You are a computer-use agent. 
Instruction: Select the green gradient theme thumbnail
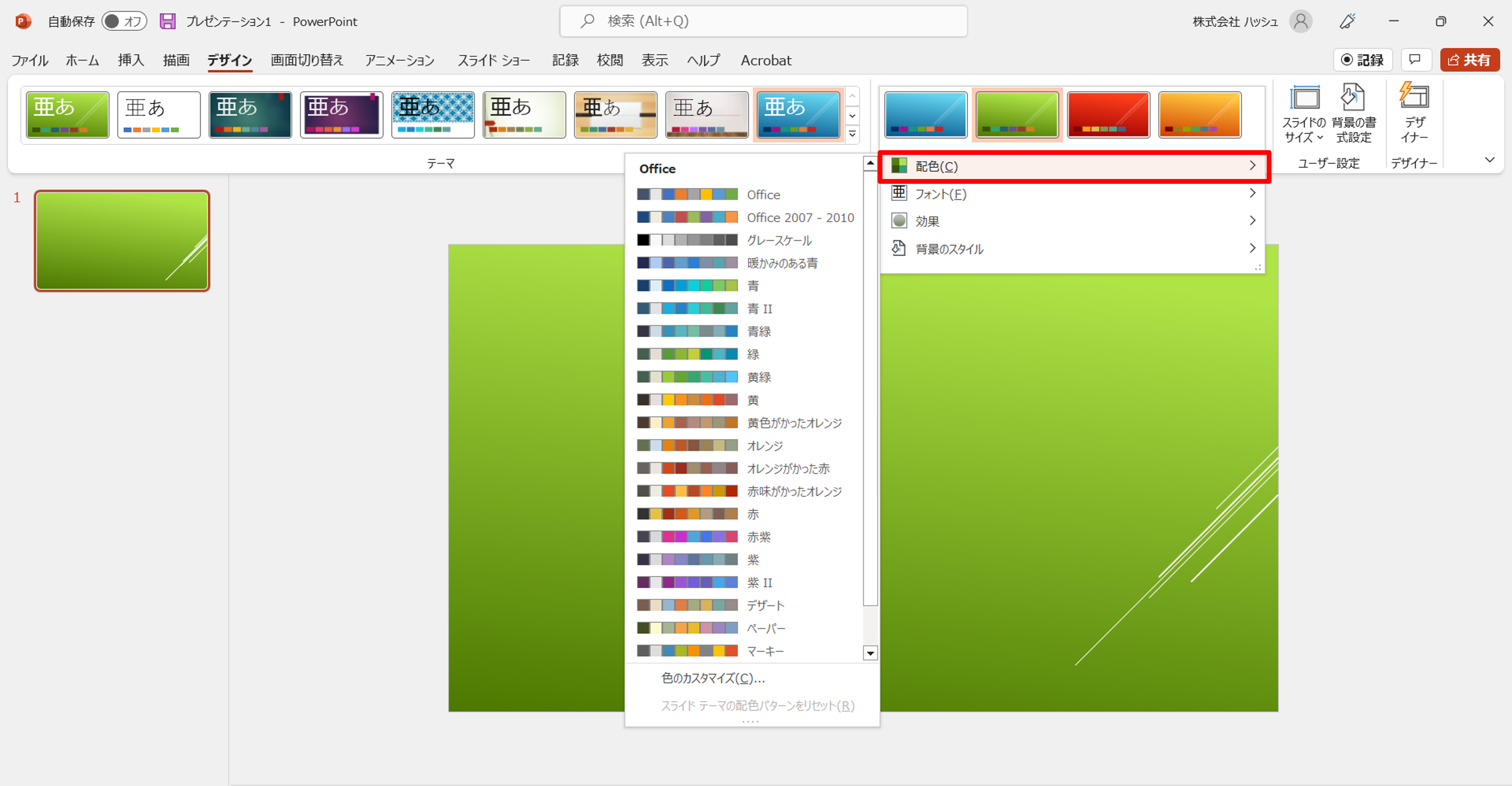click(67, 115)
